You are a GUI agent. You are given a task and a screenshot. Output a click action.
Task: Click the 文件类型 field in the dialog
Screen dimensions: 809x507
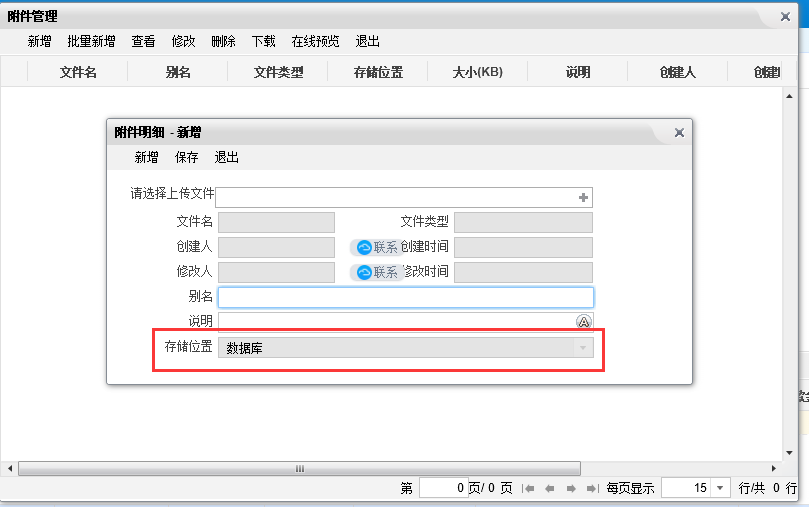(x=523, y=222)
